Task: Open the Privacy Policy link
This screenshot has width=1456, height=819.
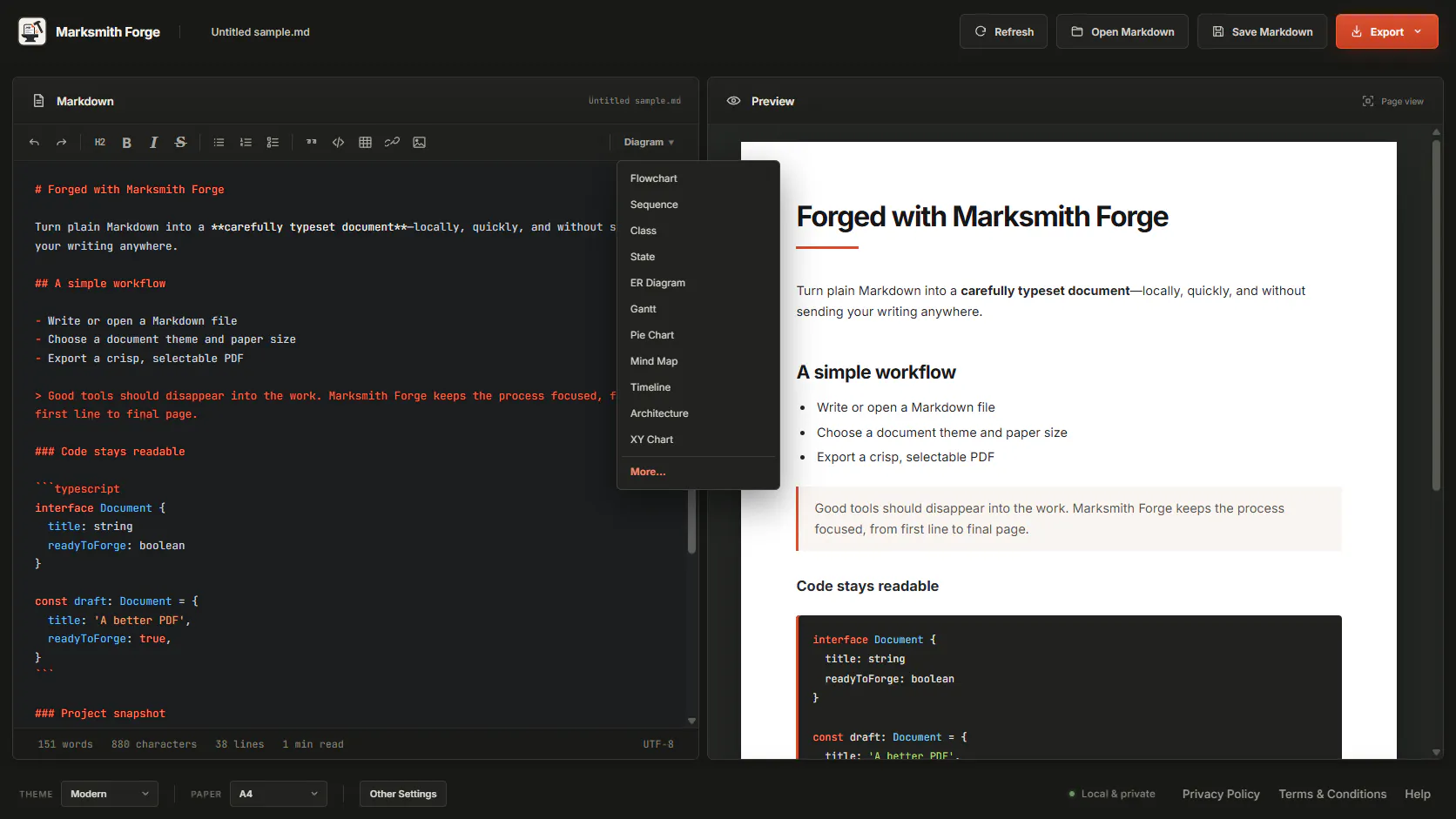Action: click(x=1221, y=794)
